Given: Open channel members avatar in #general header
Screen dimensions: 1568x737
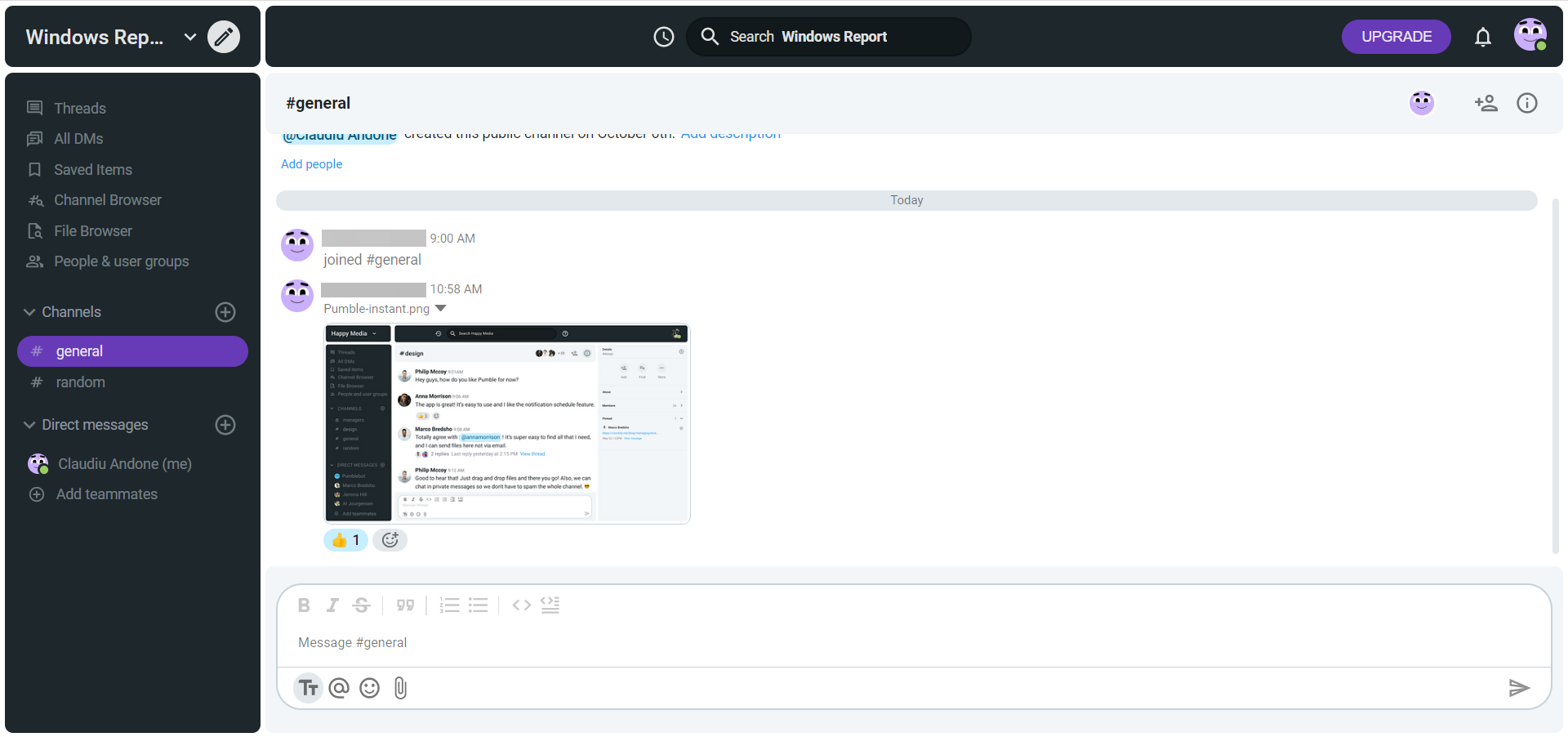Looking at the screenshot, I should pyautogui.click(x=1422, y=103).
